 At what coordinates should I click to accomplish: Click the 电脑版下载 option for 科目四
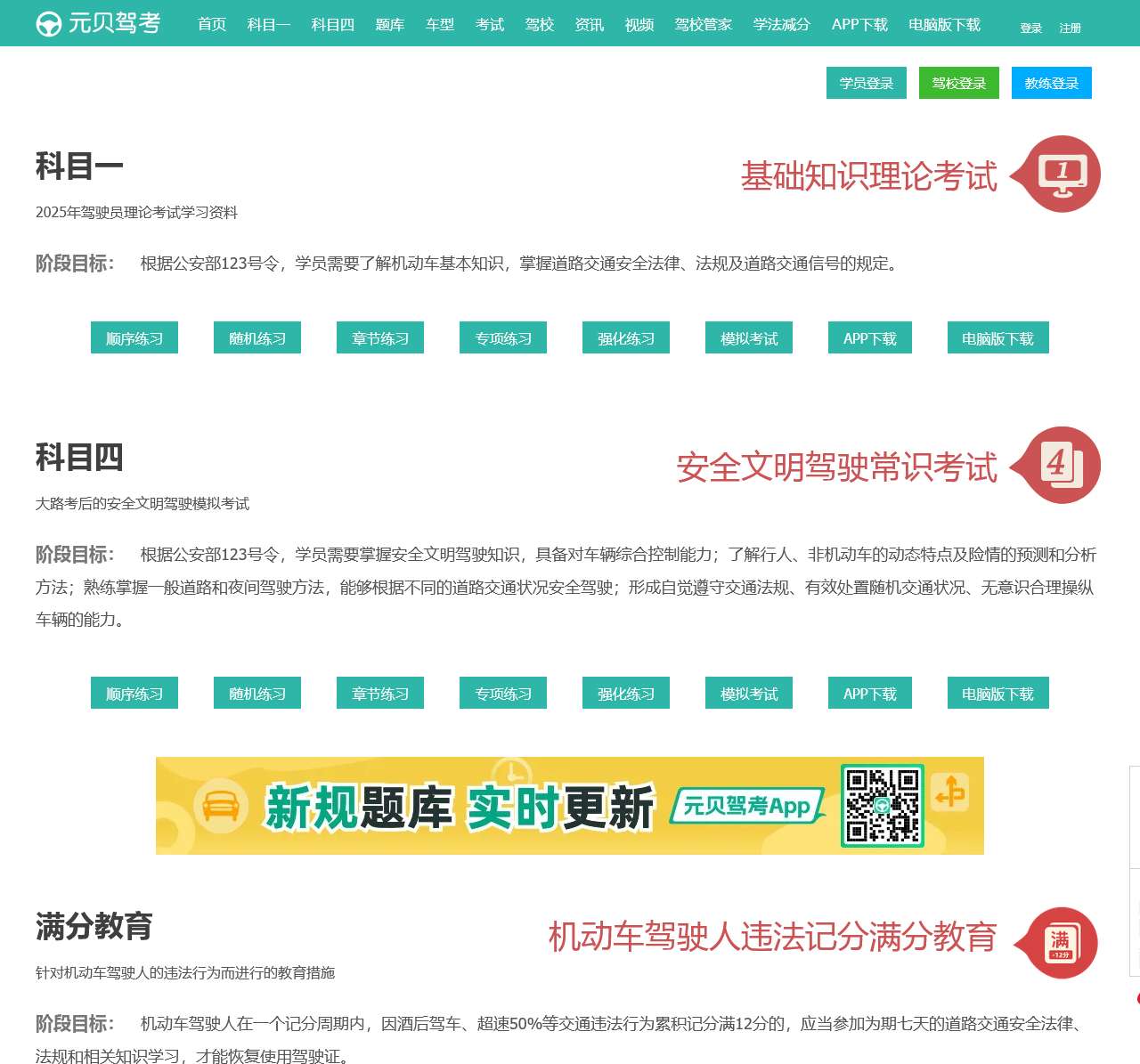[997, 693]
